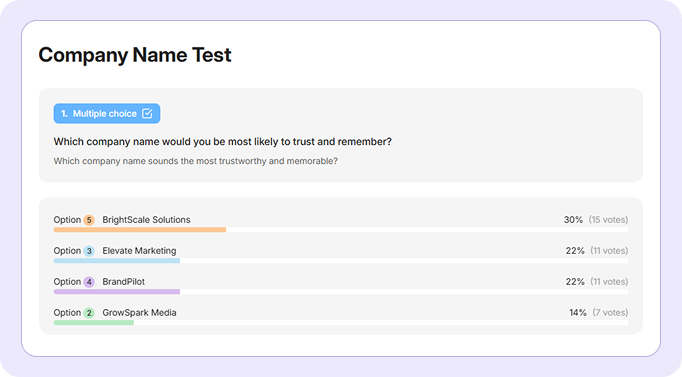This screenshot has height=377, width=682.
Task: Click the subtitle about trustworthy and memorable
Action: (x=196, y=161)
